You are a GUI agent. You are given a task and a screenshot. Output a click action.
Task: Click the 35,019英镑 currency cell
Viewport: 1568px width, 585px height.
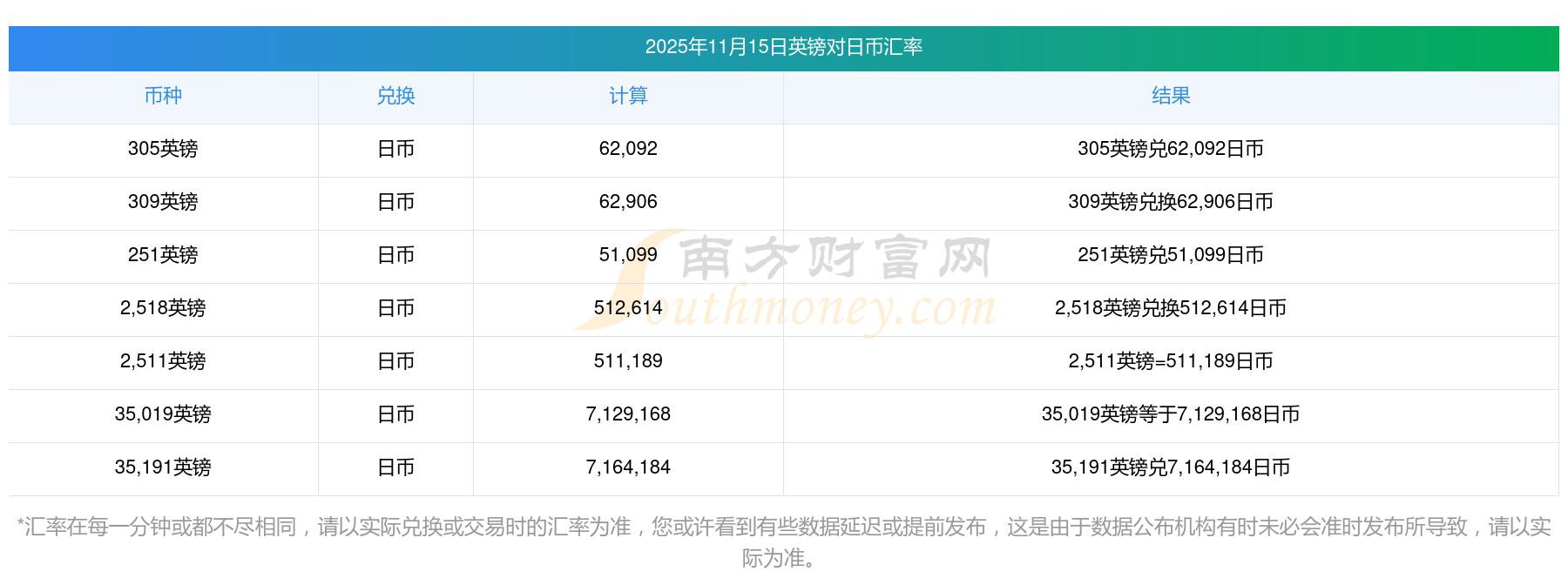[x=163, y=414]
